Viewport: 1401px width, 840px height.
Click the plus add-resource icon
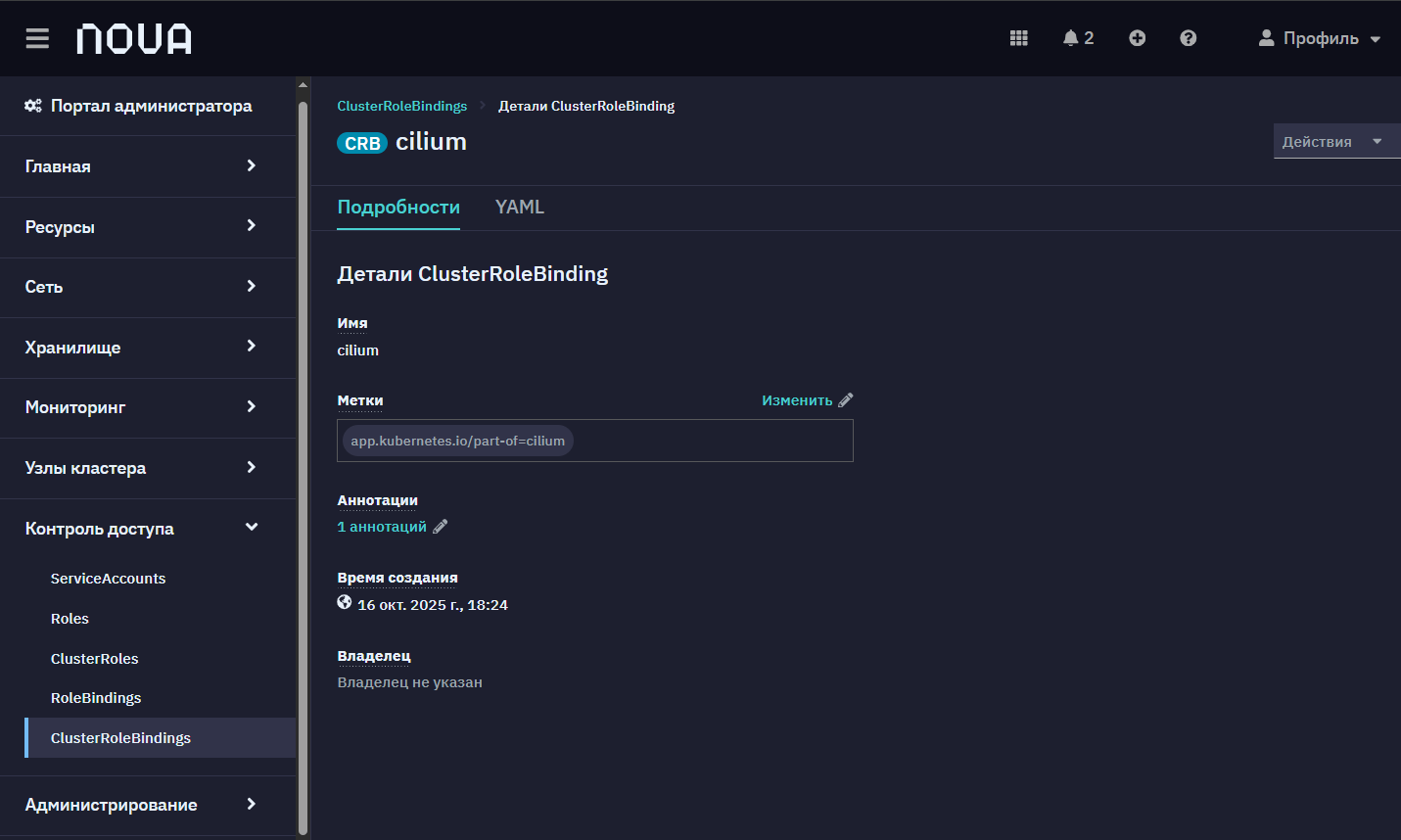click(1137, 38)
